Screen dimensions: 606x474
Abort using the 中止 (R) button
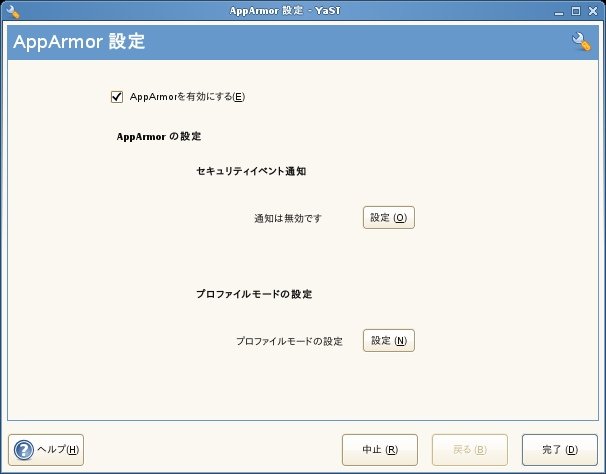click(380, 450)
